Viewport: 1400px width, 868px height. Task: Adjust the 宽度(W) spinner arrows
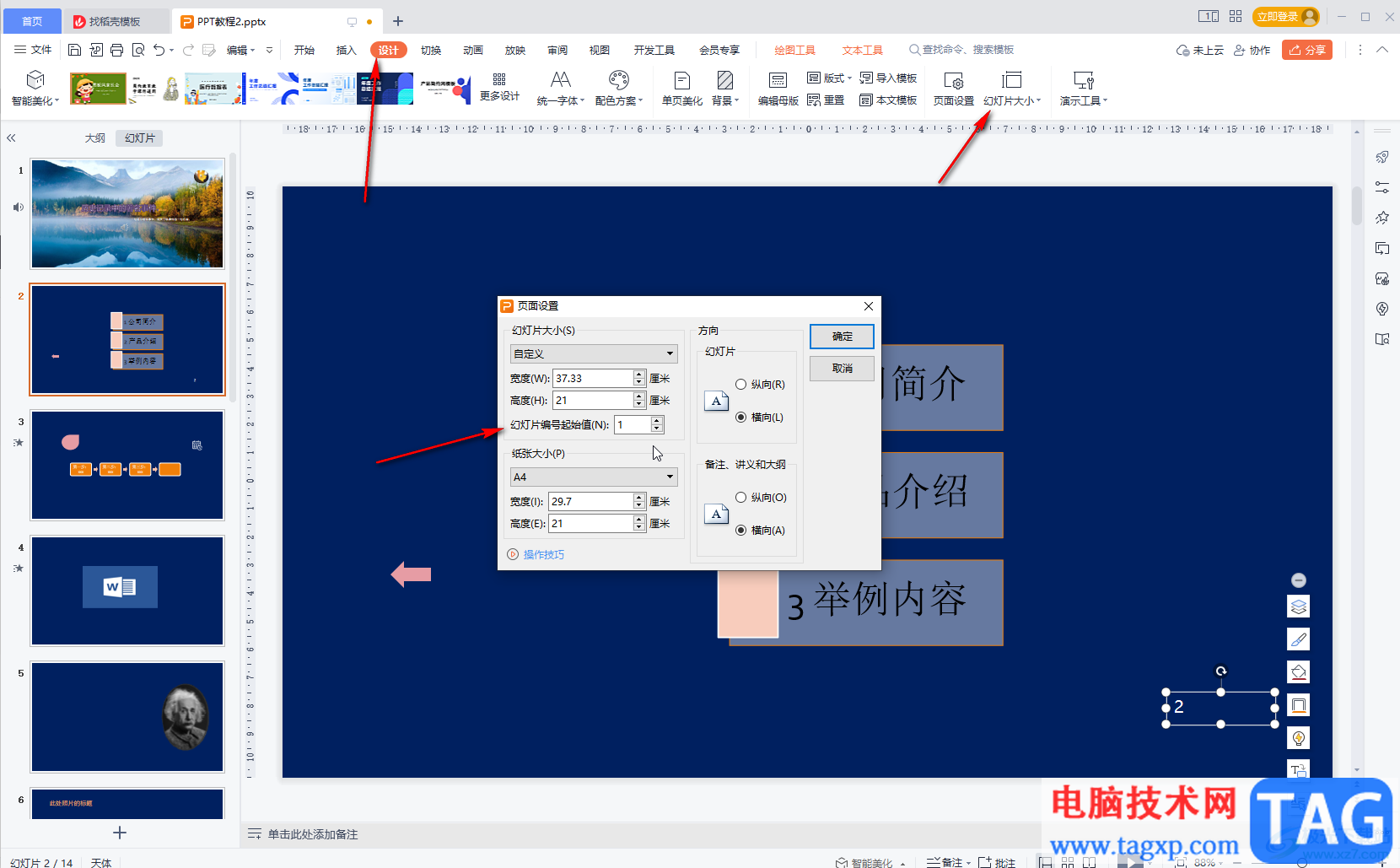click(x=639, y=378)
